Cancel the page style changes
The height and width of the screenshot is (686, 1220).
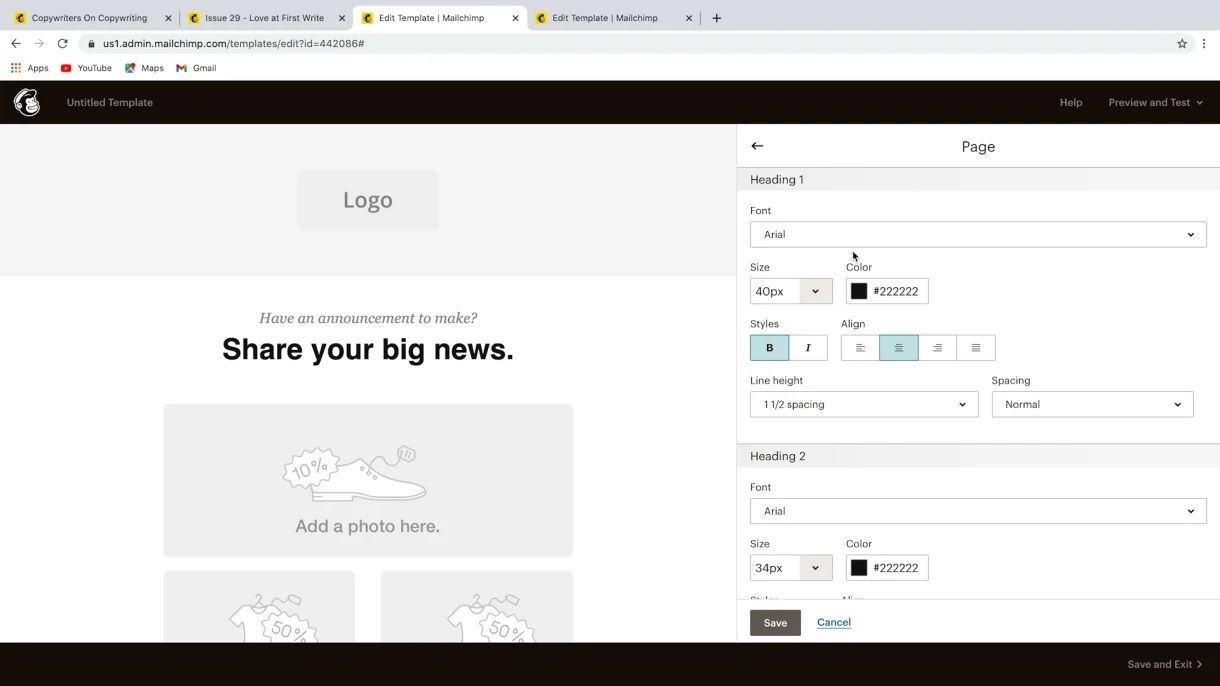click(834, 622)
